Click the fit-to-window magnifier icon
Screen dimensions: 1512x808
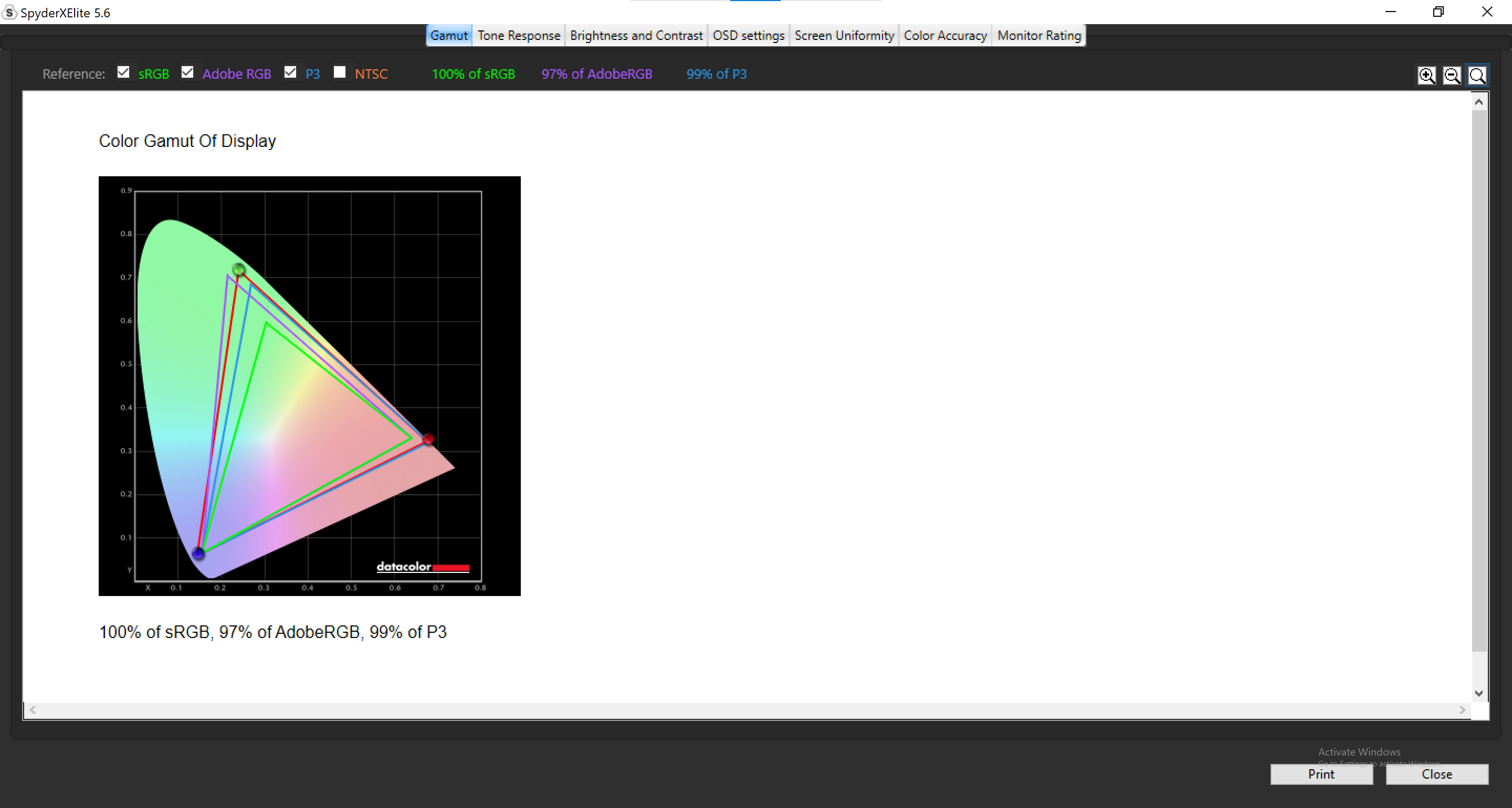(x=1477, y=75)
